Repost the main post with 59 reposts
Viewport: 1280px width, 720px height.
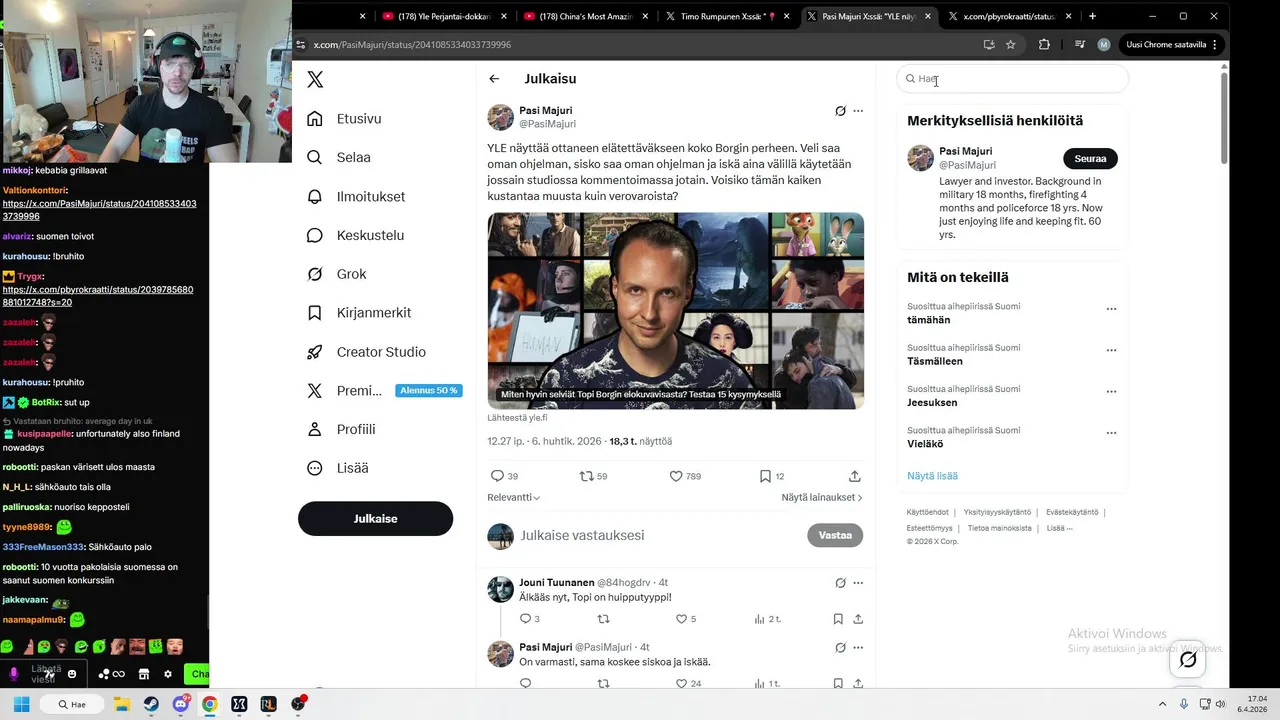point(587,476)
